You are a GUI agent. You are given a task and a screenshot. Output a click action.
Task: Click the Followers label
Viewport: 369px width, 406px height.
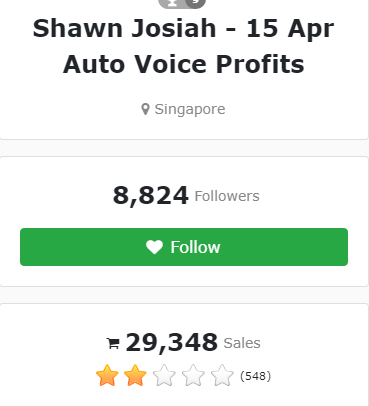(227, 196)
